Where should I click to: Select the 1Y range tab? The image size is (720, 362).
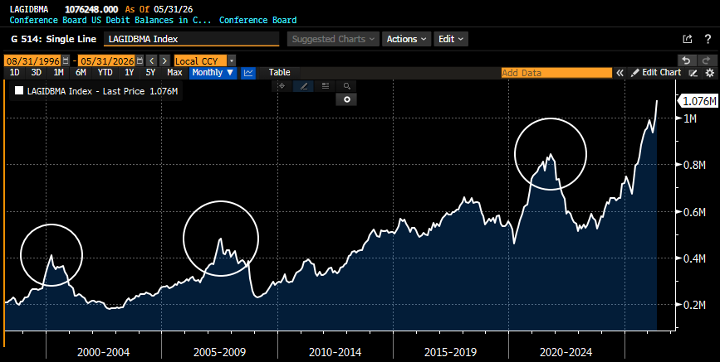tap(129, 73)
